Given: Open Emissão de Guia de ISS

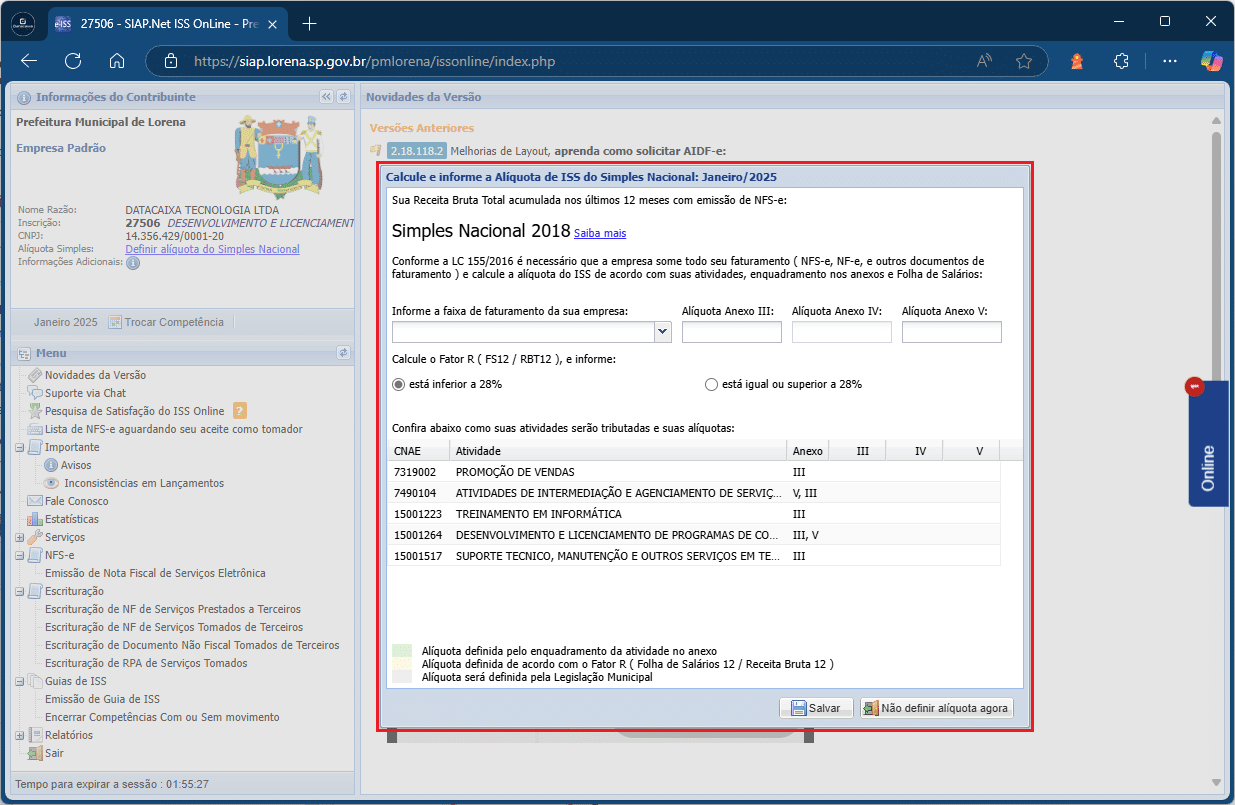Looking at the screenshot, I should (x=102, y=699).
